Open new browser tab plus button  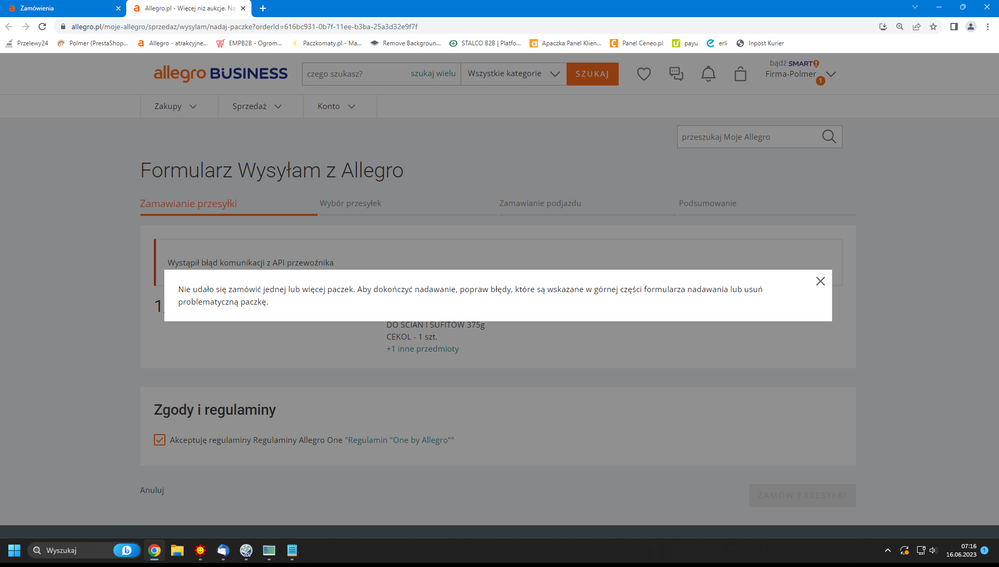[x=262, y=8]
